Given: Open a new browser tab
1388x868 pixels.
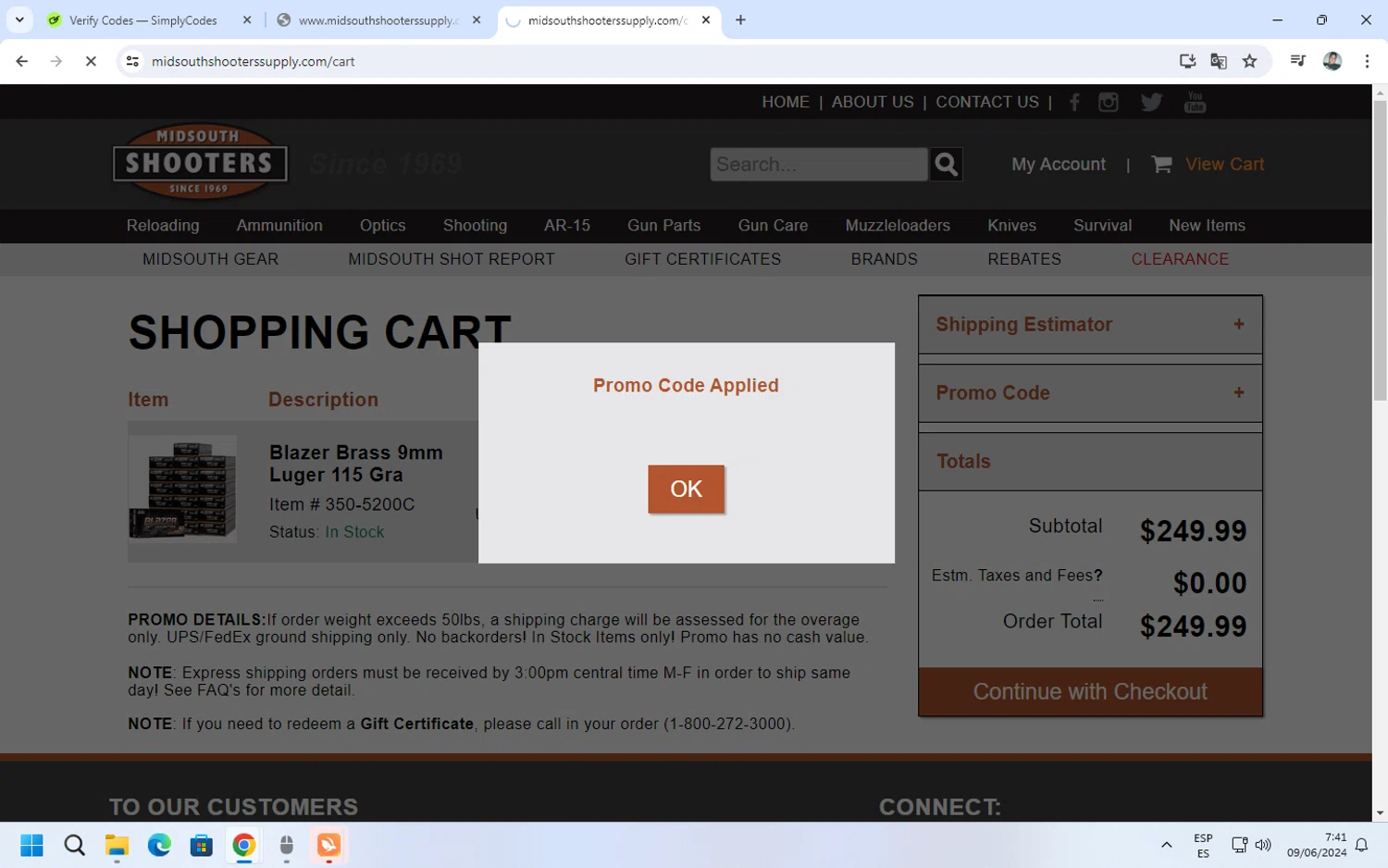Looking at the screenshot, I should pos(740,19).
